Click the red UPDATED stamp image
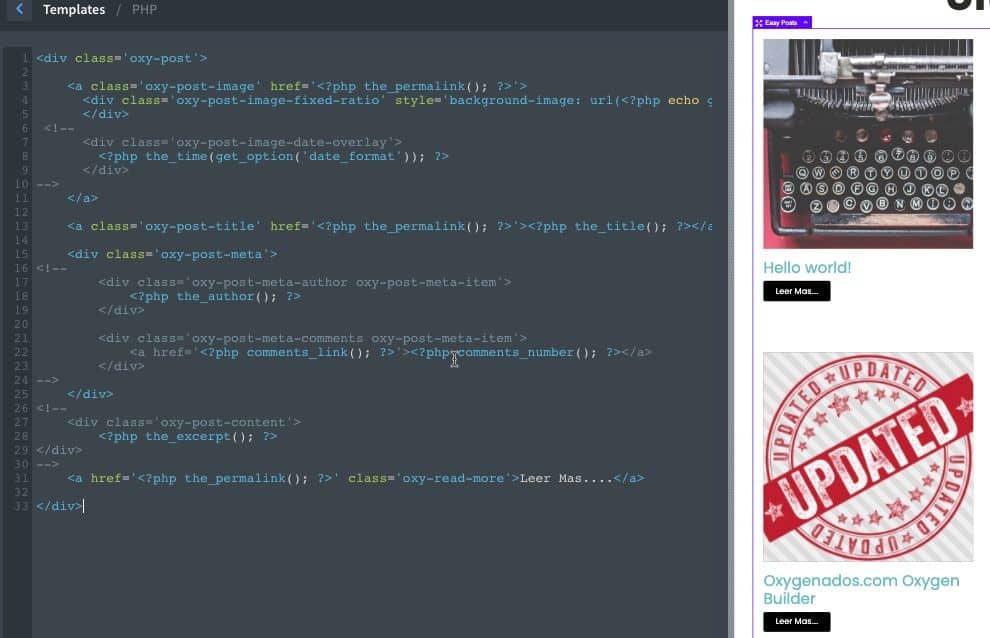 867,456
